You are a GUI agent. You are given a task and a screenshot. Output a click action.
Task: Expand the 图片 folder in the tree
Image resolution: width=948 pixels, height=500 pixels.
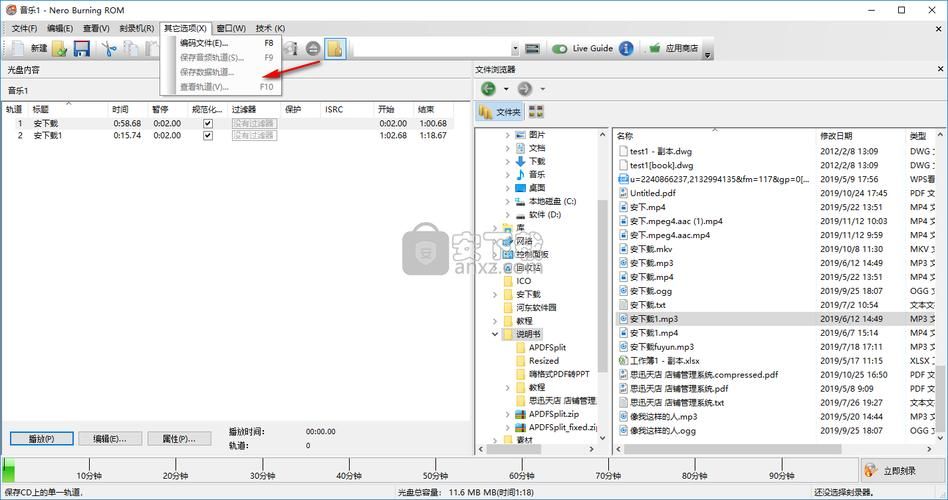(508, 134)
